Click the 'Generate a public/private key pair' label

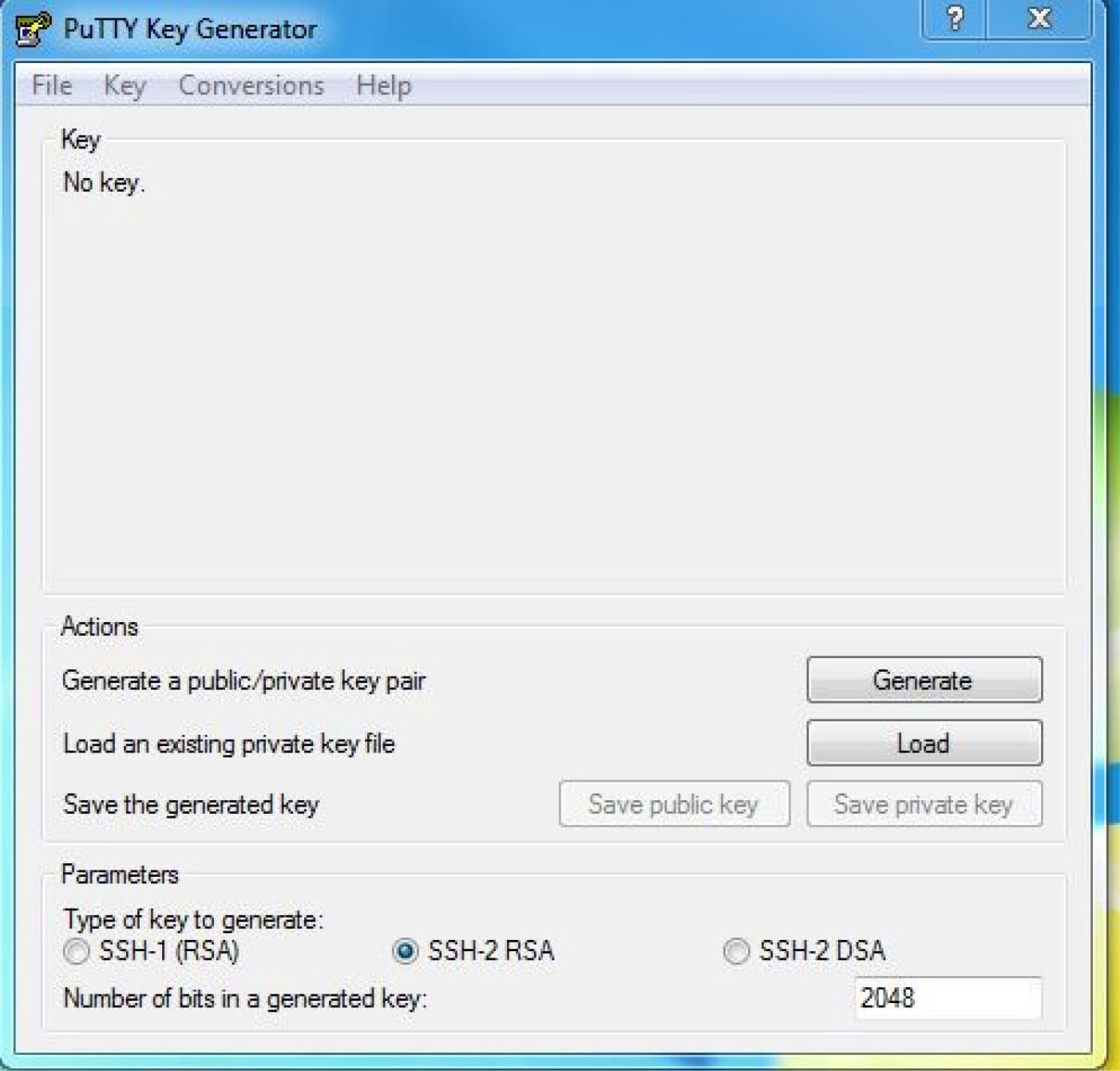[243, 680]
